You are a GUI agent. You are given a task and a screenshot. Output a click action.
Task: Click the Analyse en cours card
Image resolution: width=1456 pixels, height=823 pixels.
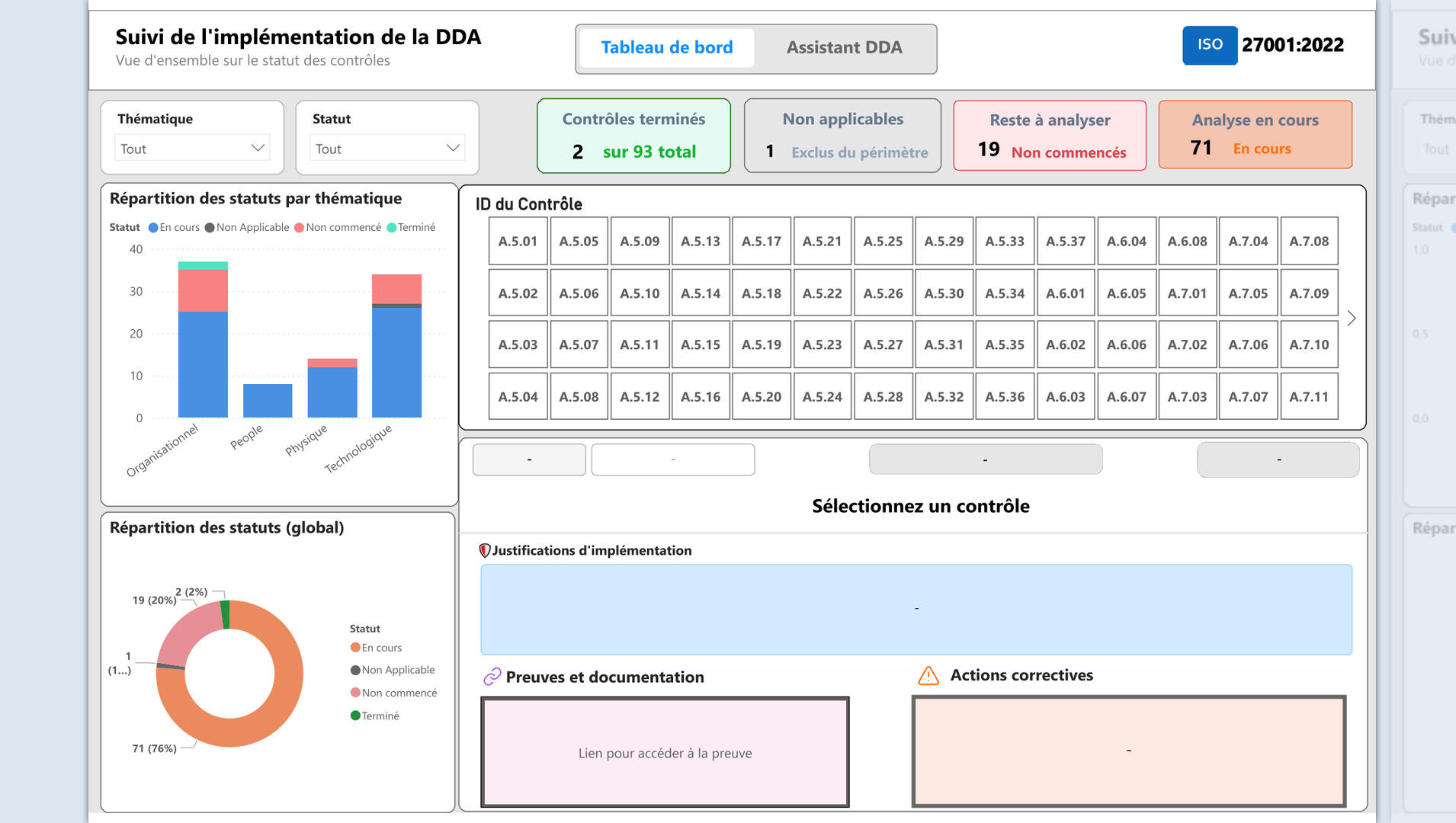coord(1256,134)
